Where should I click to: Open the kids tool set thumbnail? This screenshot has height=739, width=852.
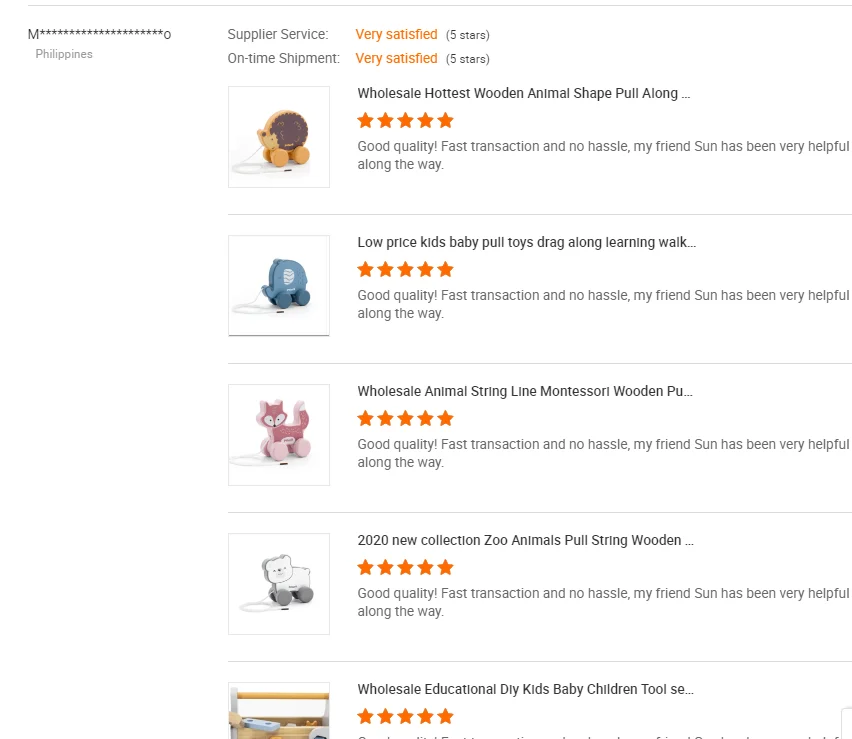tap(279, 712)
